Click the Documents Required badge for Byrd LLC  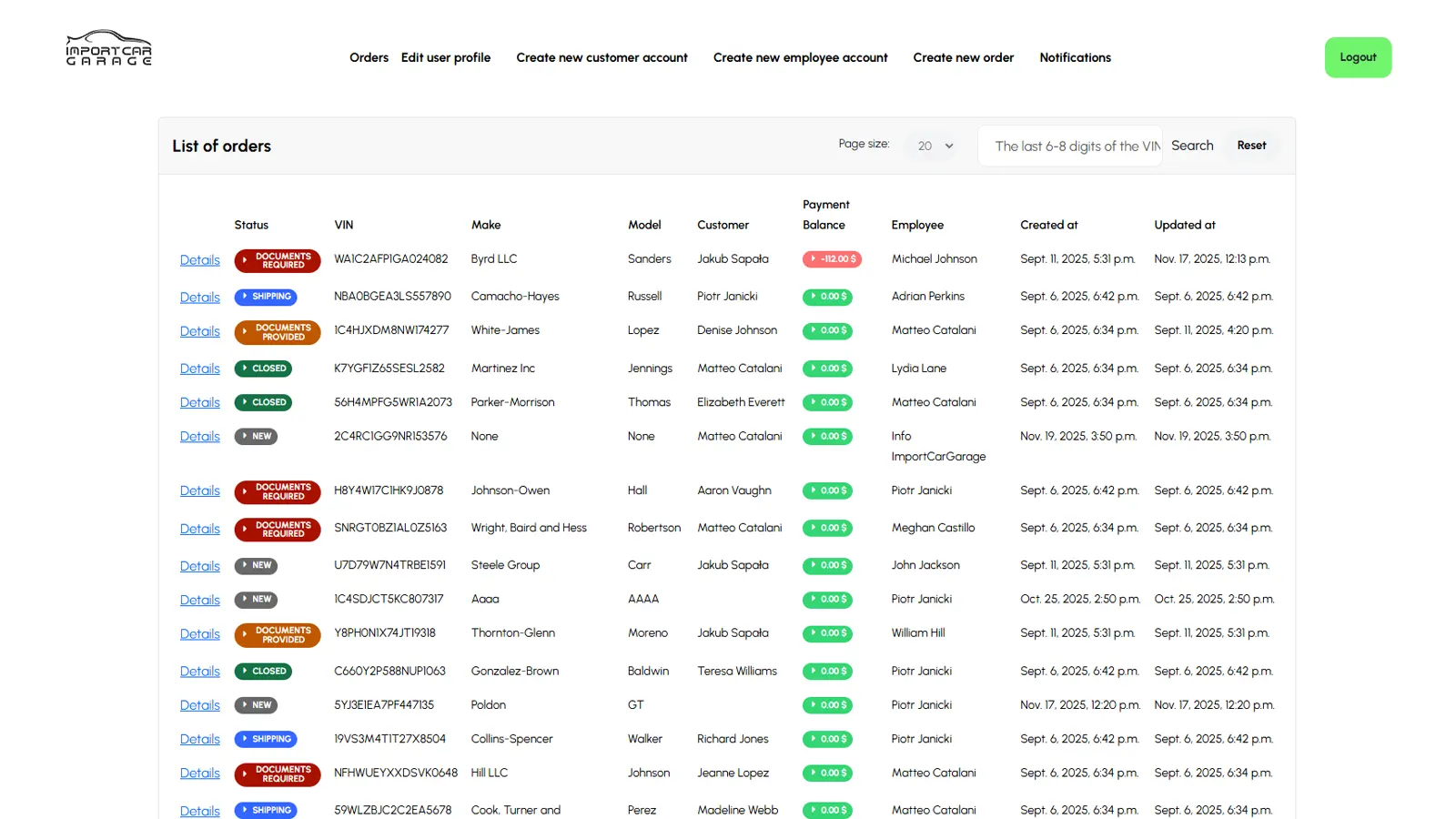pyautogui.click(x=277, y=261)
